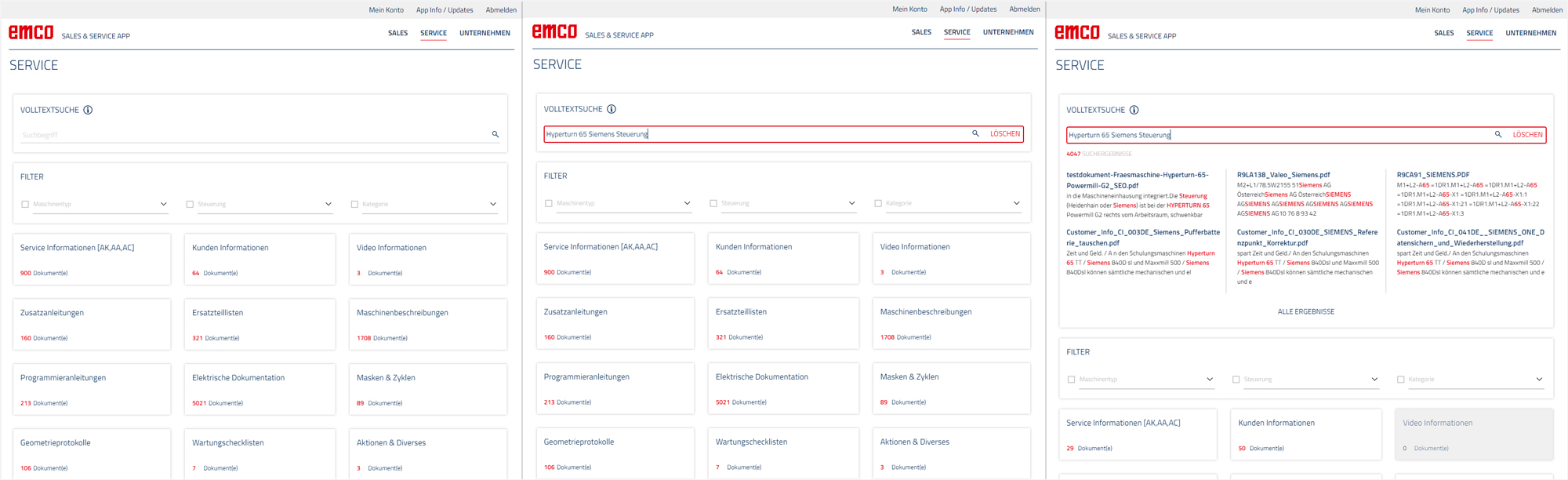Expand the Steuerung dropdown in the rightmost panel

[x=1374, y=379]
